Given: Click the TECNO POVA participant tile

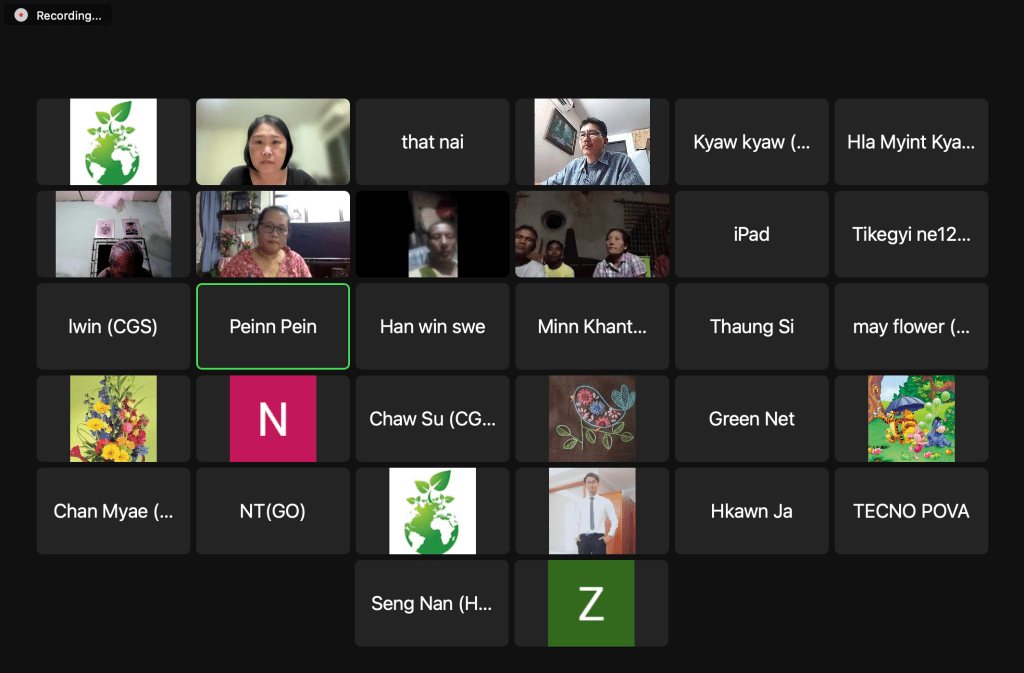Looking at the screenshot, I should pos(911,511).
